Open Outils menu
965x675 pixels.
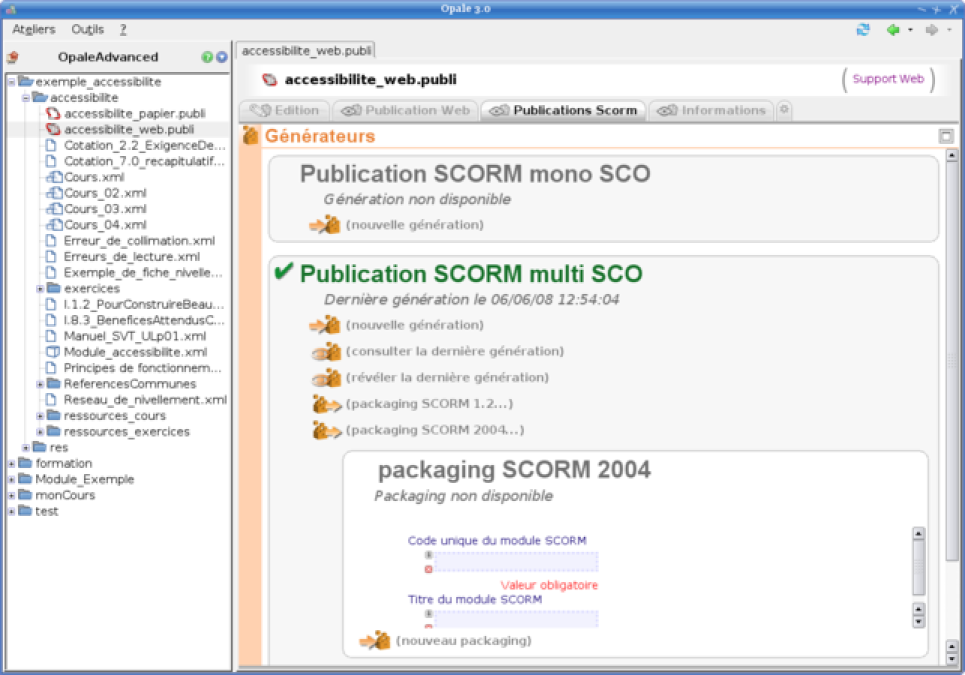87,30
